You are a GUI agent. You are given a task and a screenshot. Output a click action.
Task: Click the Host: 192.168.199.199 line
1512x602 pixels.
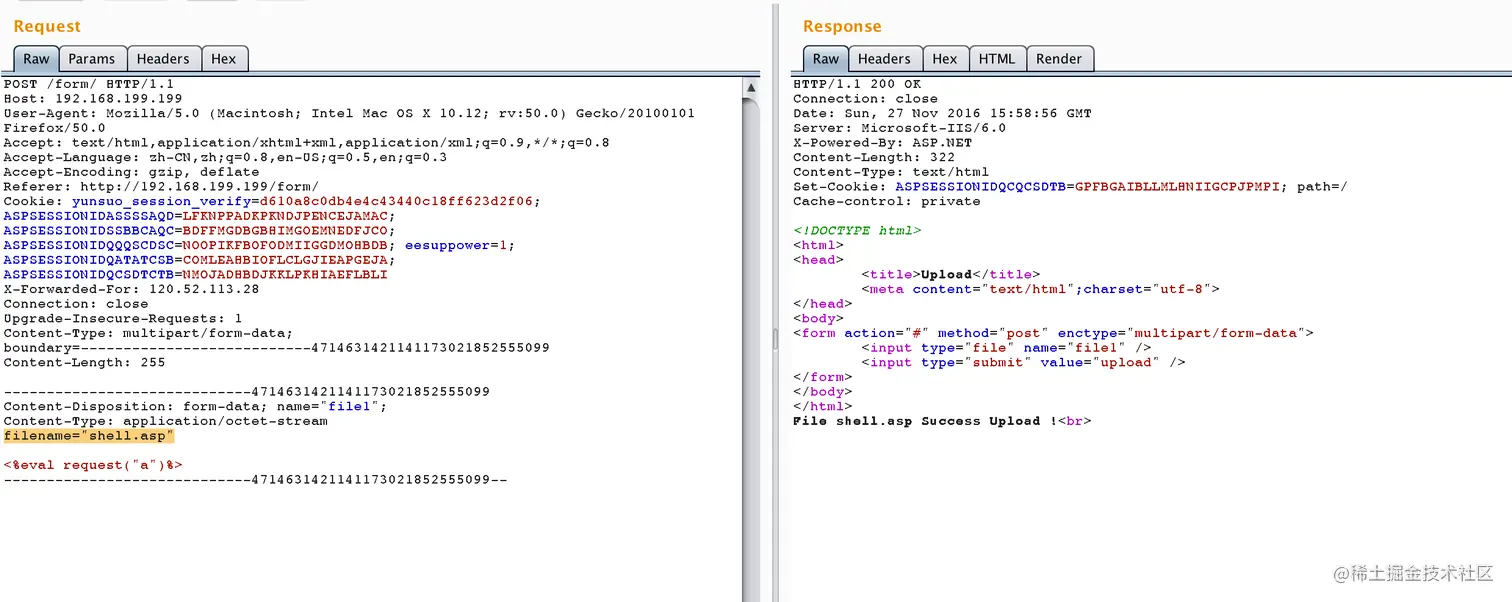[93, 99]
